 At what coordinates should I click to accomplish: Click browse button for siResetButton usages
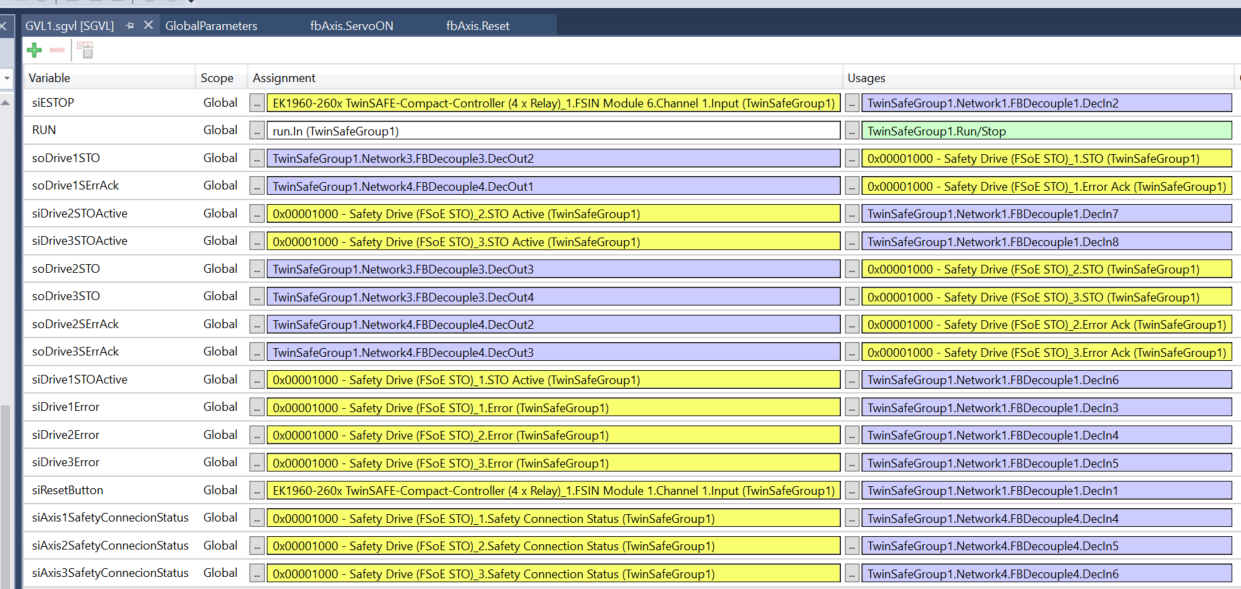tap(852, 490)
